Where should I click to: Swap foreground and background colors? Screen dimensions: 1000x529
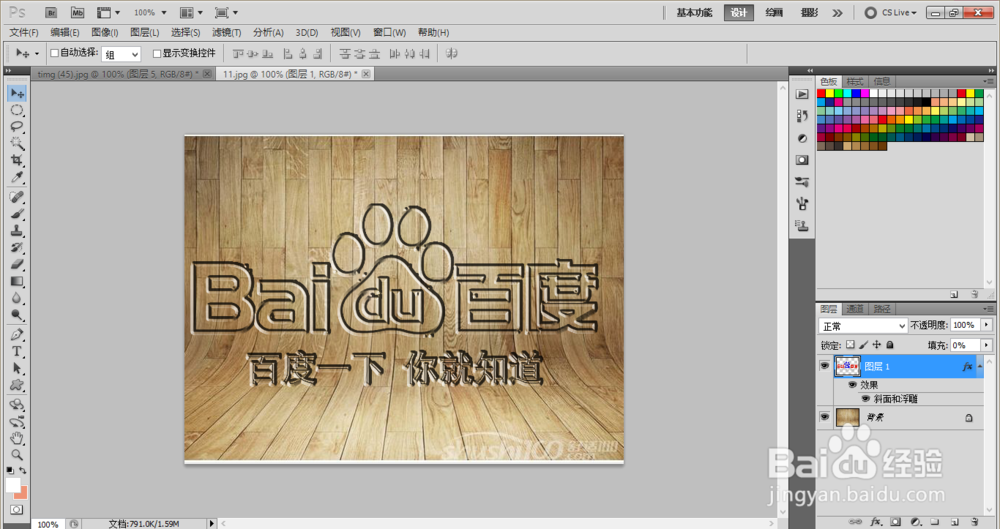pos(22,470)
